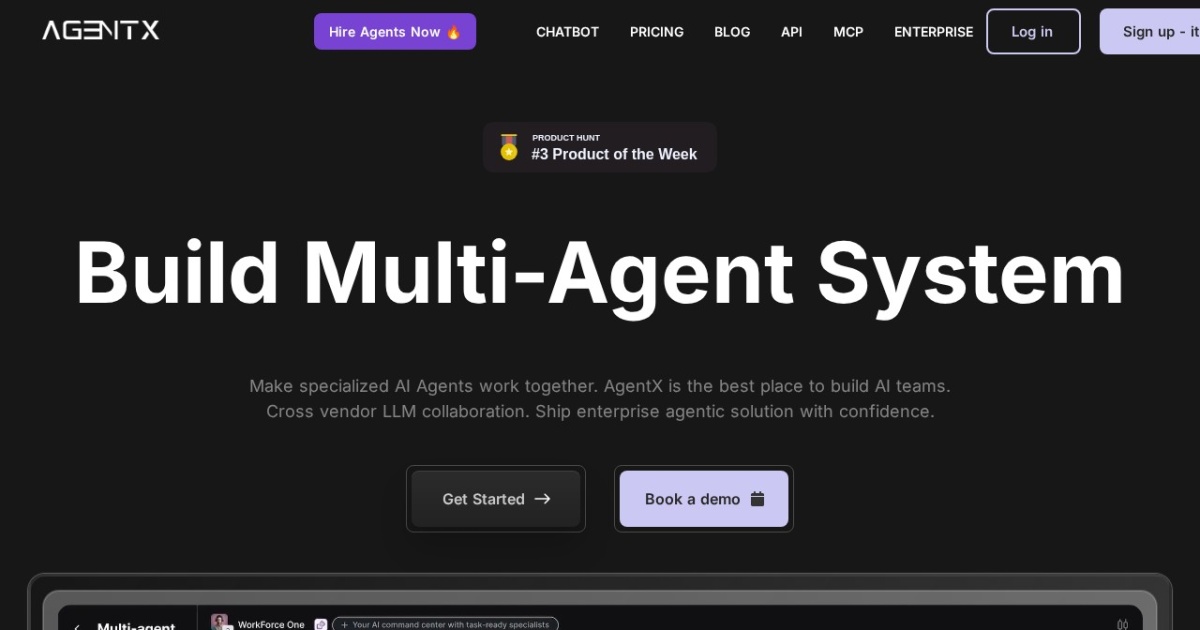Click the Log in button
Image resolution: width=1200 pixels, height=630 pixels.
1033,31
